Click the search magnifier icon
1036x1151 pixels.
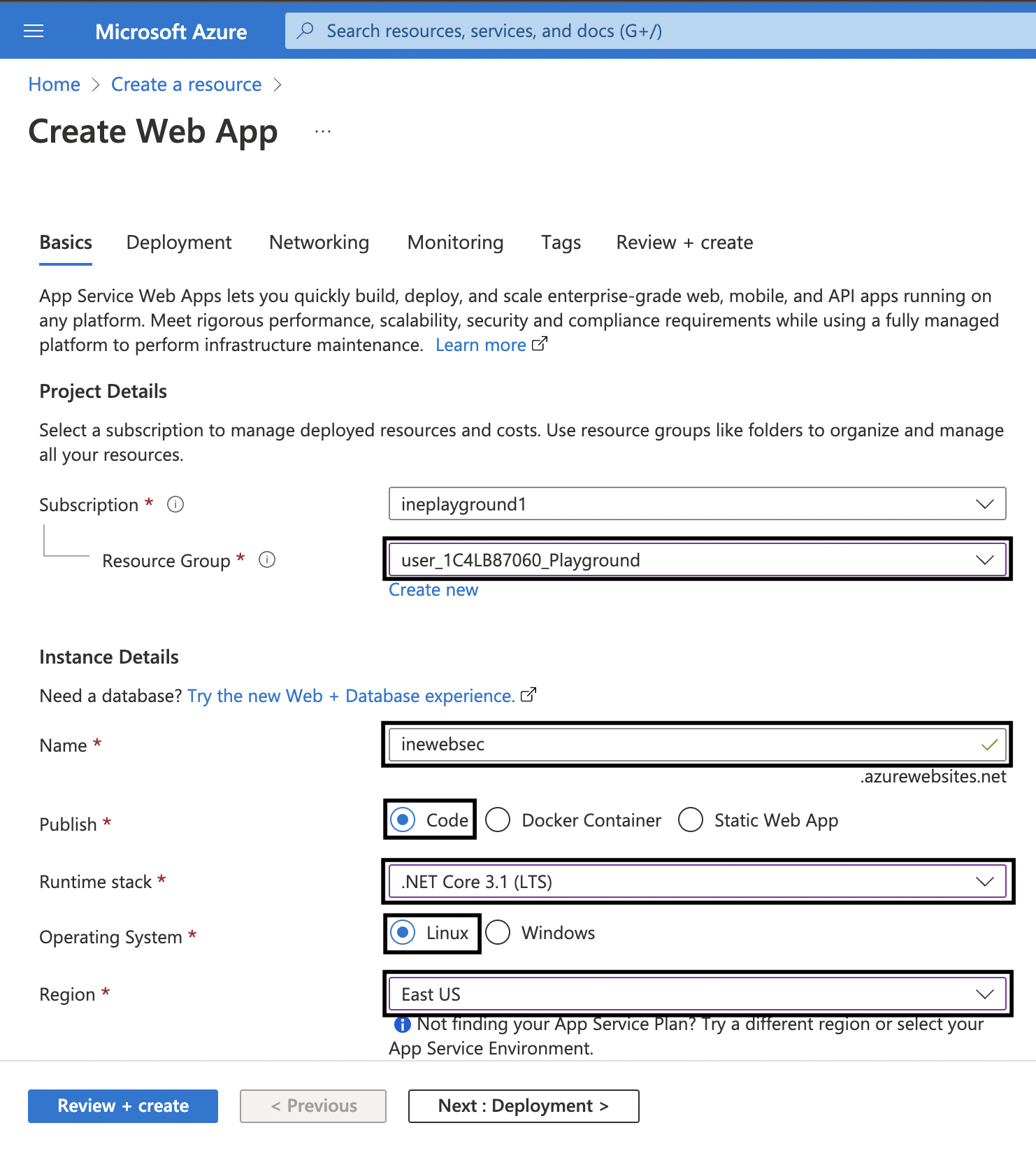(305, 31)
